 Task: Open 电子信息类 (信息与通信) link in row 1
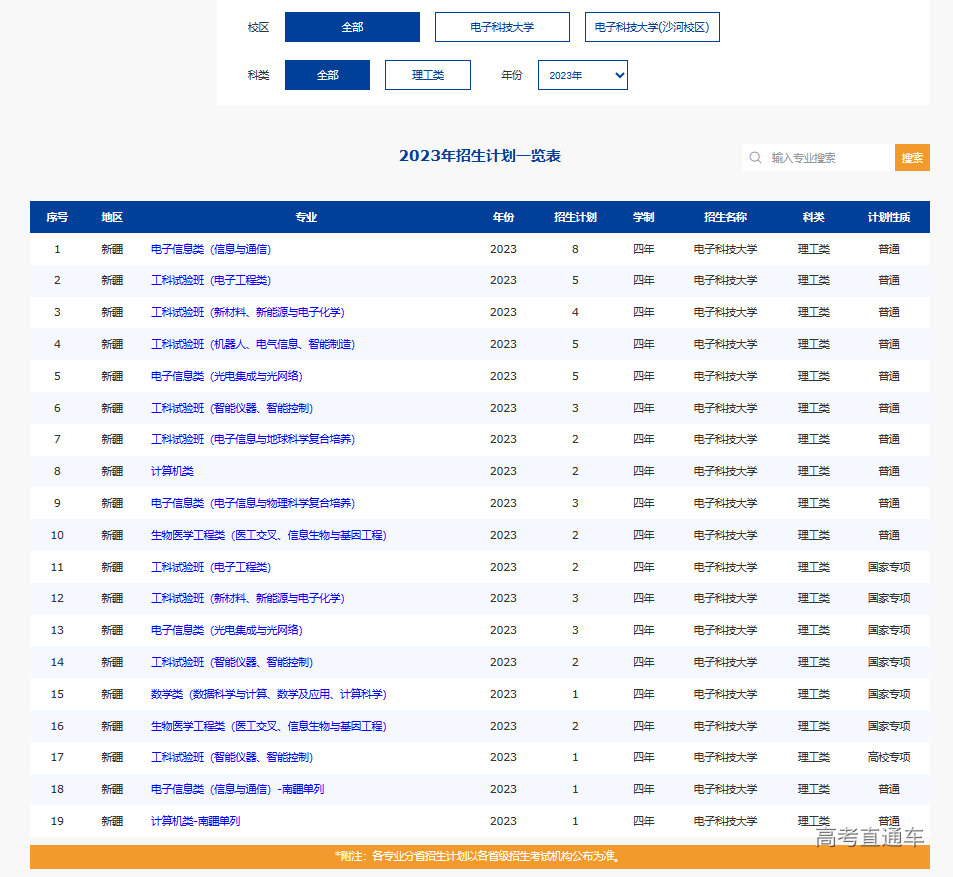pos(211,249)
